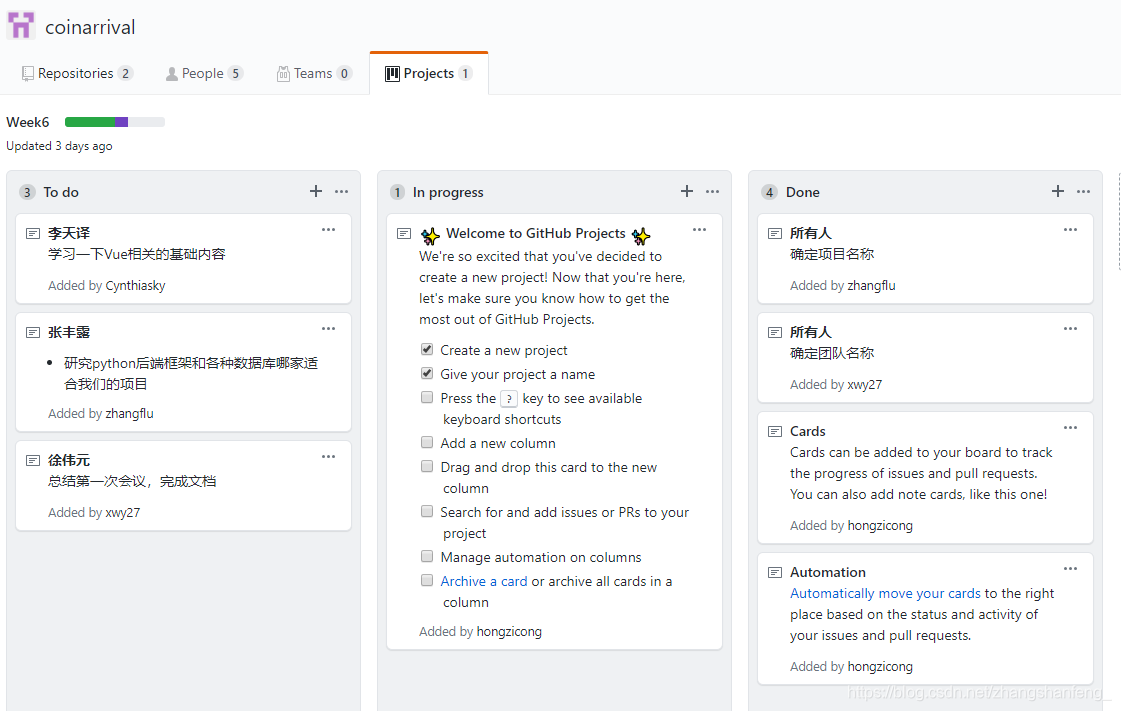The width and height of the screenshot is (1121, 711).
Task: Click the Week6 progress bar
Action: [x=114, y=122]
